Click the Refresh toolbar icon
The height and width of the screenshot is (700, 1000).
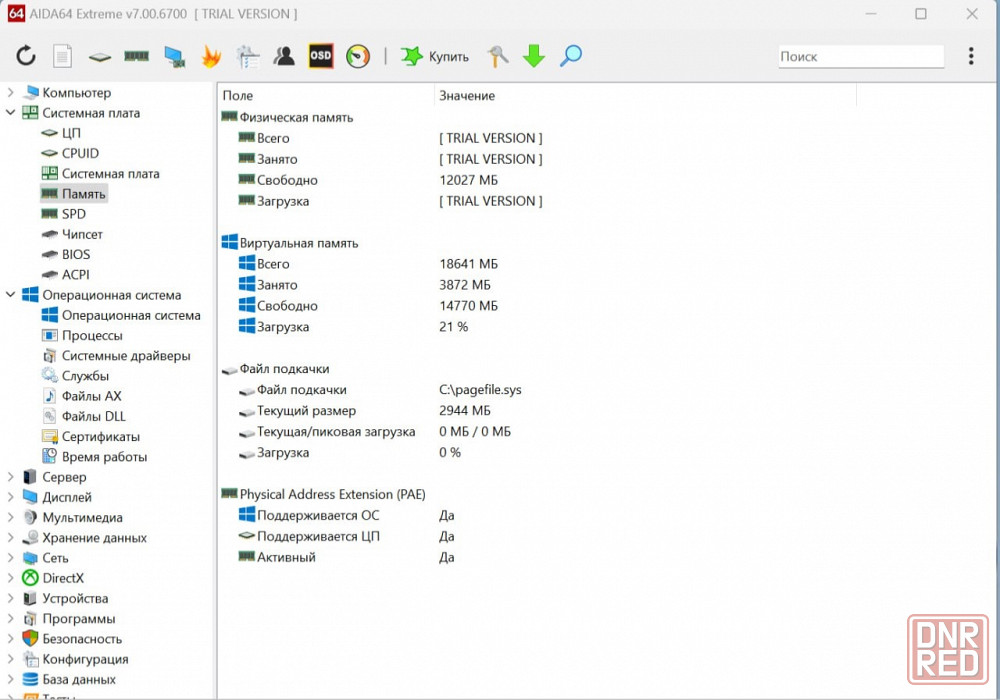[x=26, y=57]
